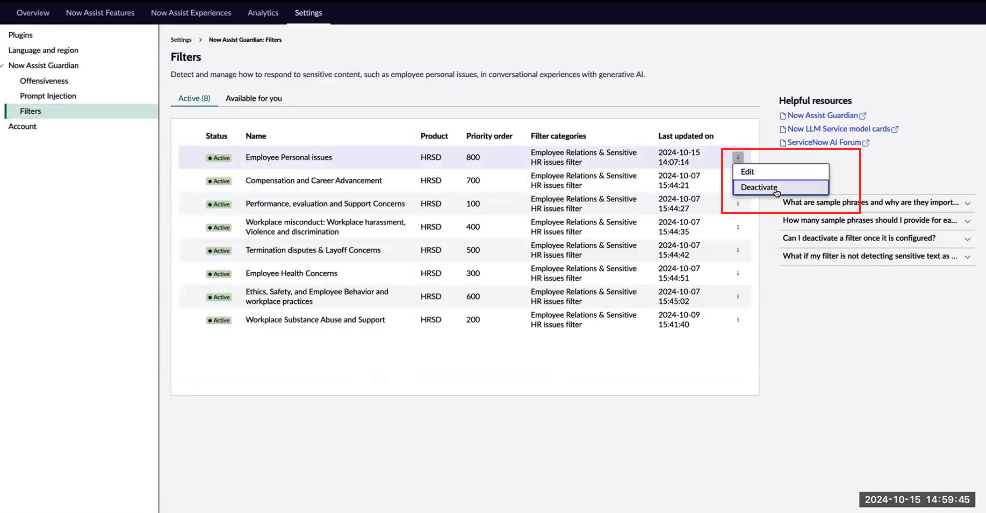Click Performance, evaluation and Support Concerns name
Image resolution: width=986 pixels, height=513 pixels.
tap(325, 204)
